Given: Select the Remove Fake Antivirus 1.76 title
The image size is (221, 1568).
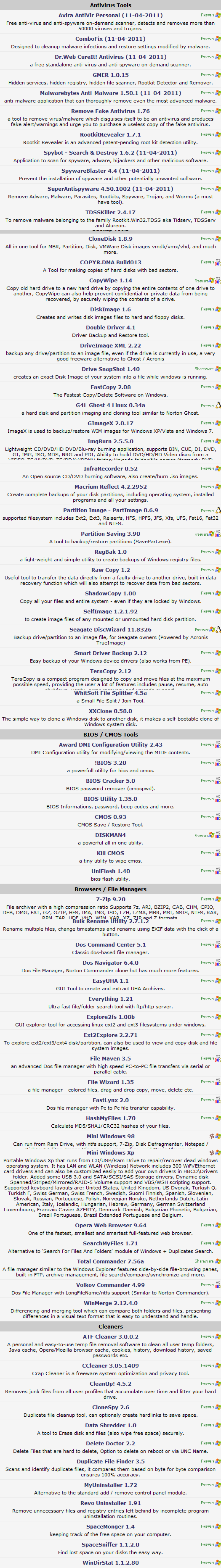Looking at the screenshot, I should point(110,111).
